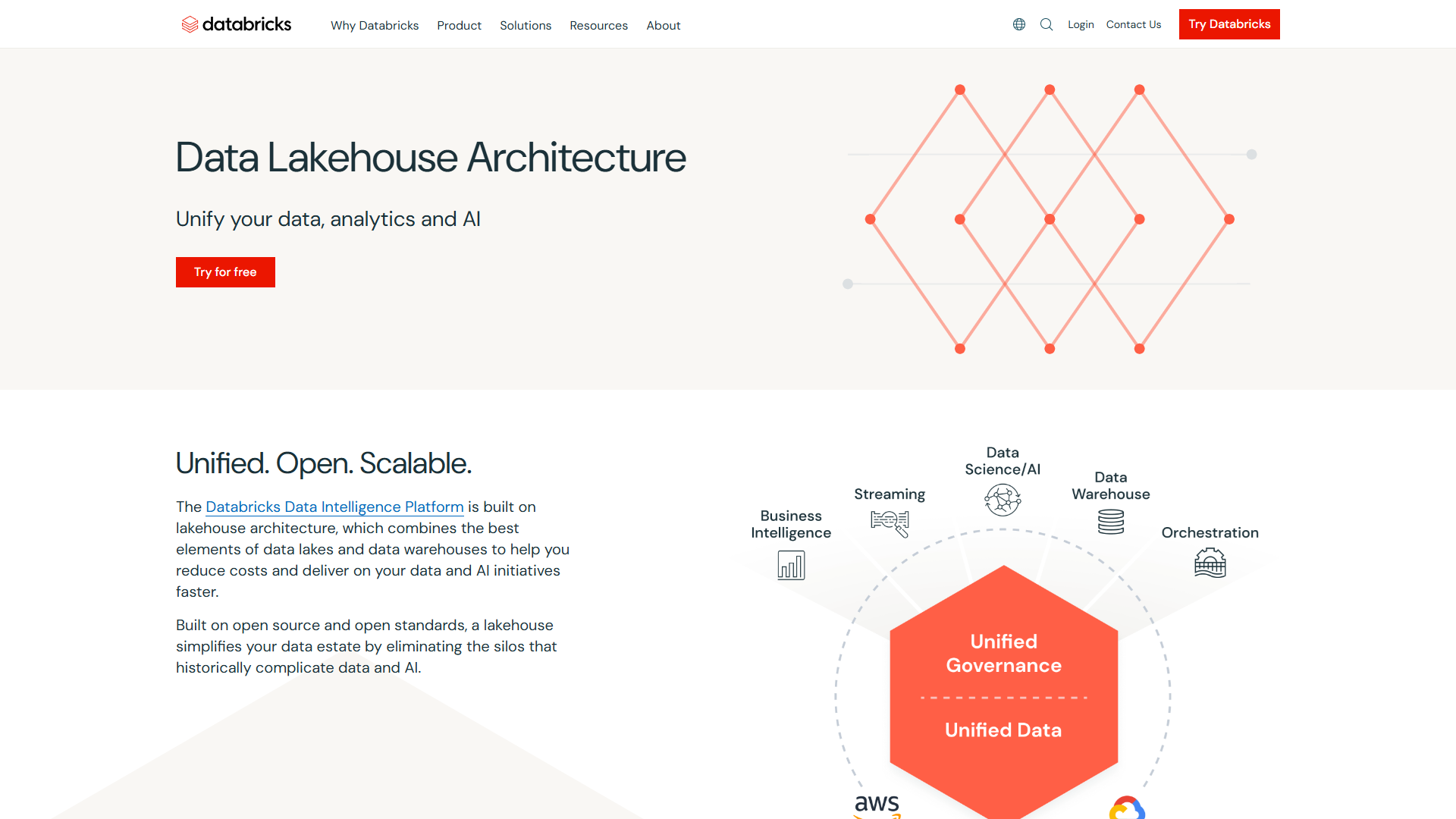
Task: Click the Try Databricks button
Action: [1229, 24]
